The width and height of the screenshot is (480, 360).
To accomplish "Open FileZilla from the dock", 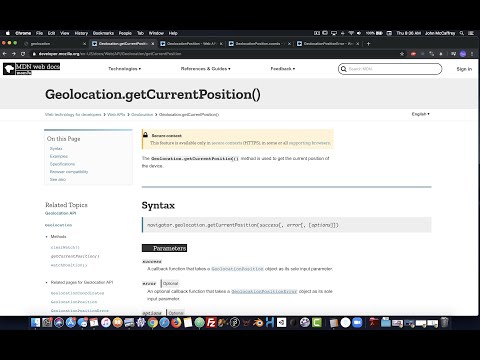I will pyautogui.click(x=211, y=322).
